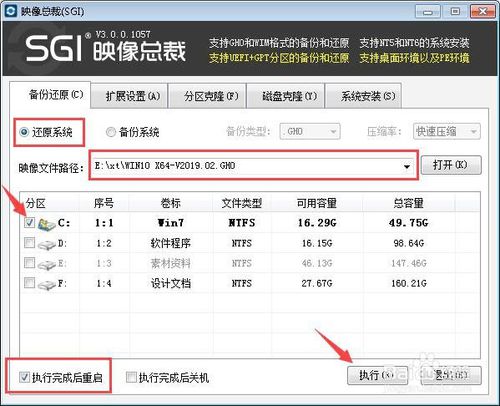
Task: Click the 素材资料 volume label cell
Action: tap(171, 263)
